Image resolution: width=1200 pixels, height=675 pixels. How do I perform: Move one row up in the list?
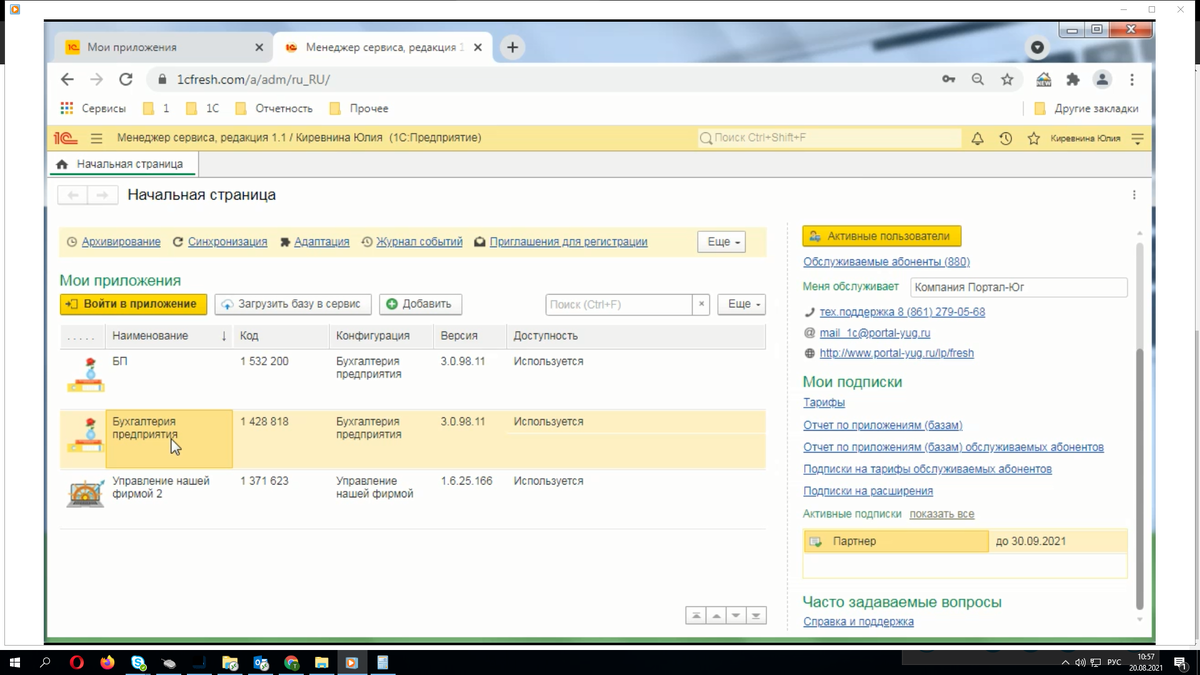716,616
